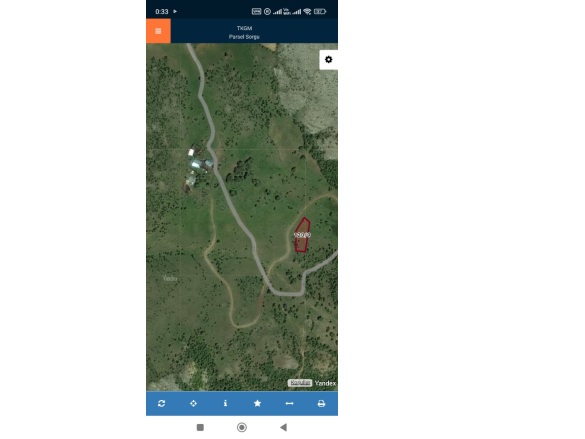Screen dimensions: 585x439
Task: Tap the white parcel number label
Action: pos(302,235)
